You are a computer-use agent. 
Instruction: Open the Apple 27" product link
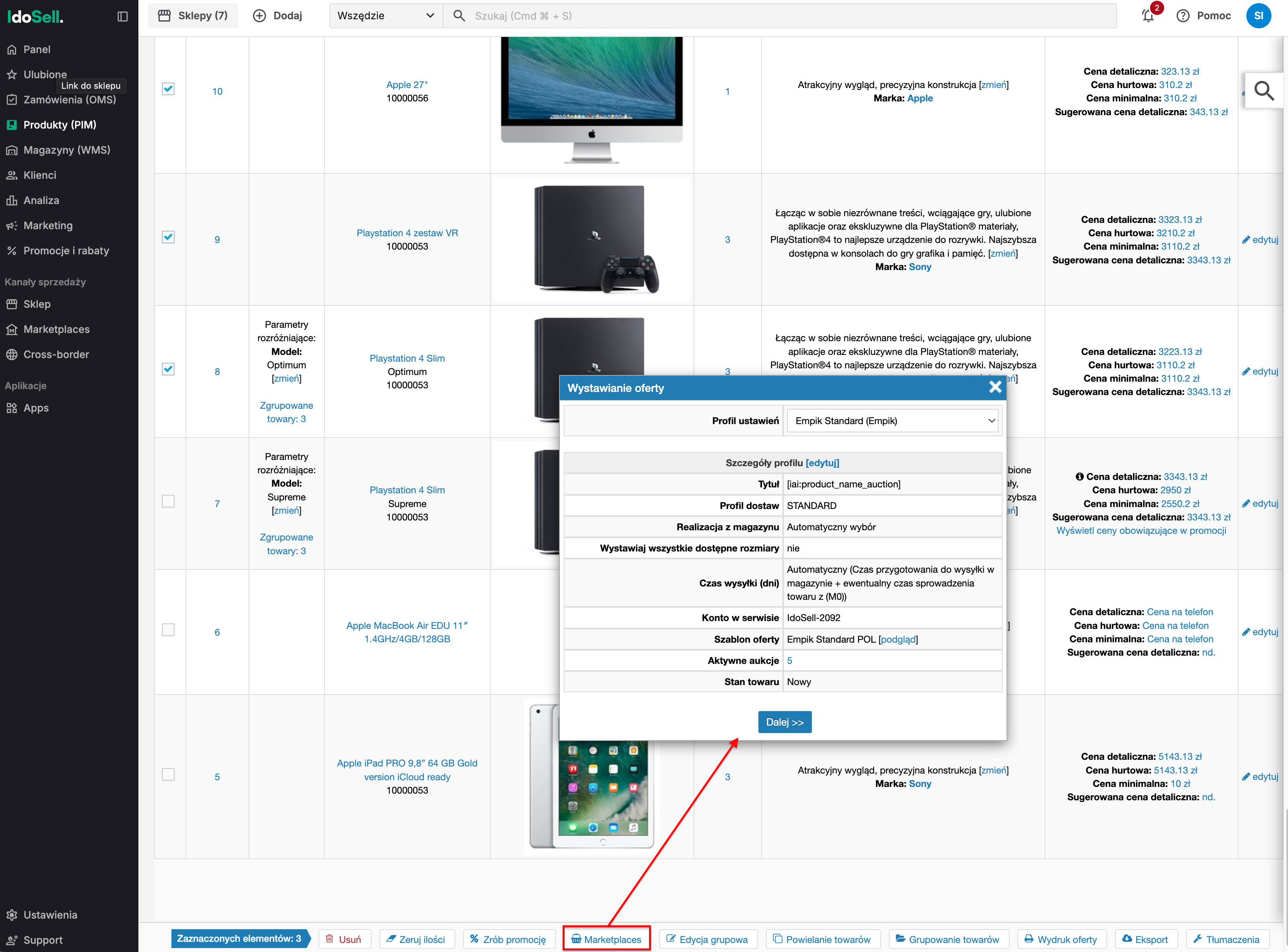tap(407, 85)
